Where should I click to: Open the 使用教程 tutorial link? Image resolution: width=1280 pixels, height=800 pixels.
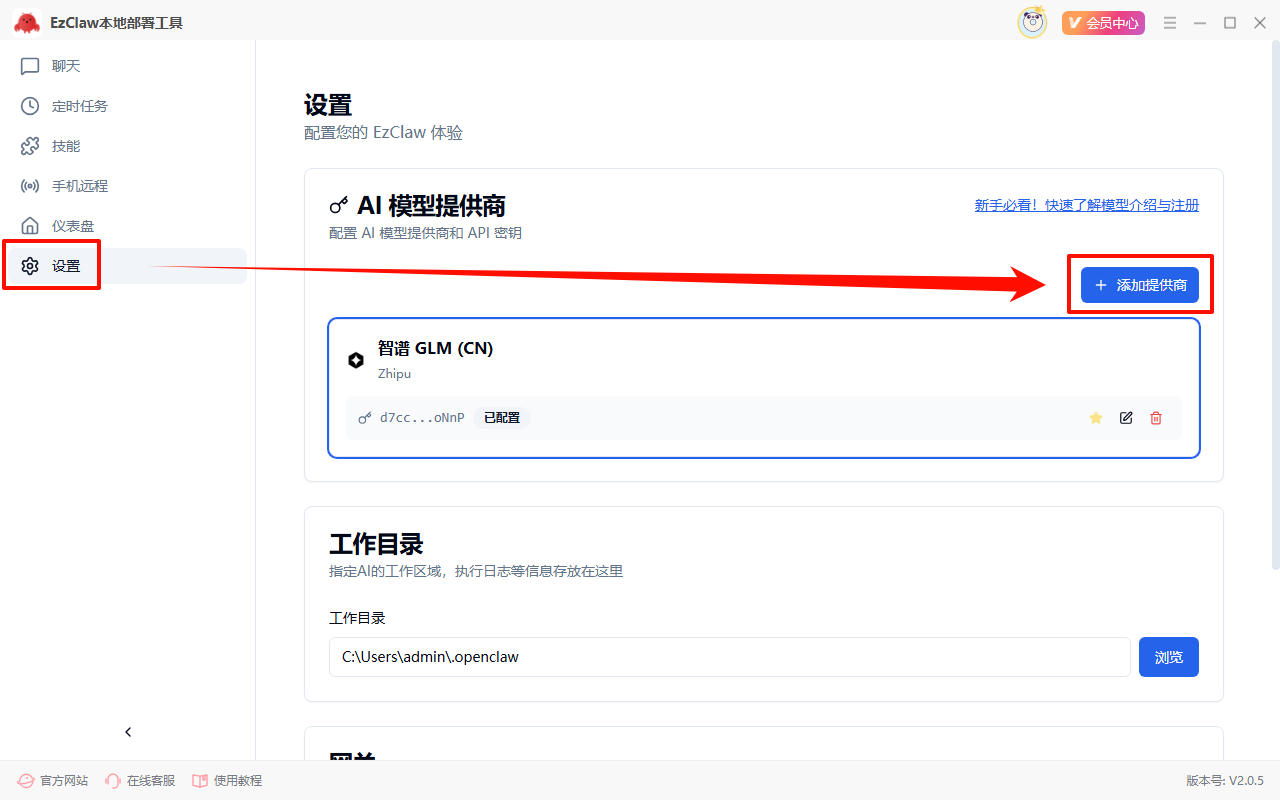point(227,780)
